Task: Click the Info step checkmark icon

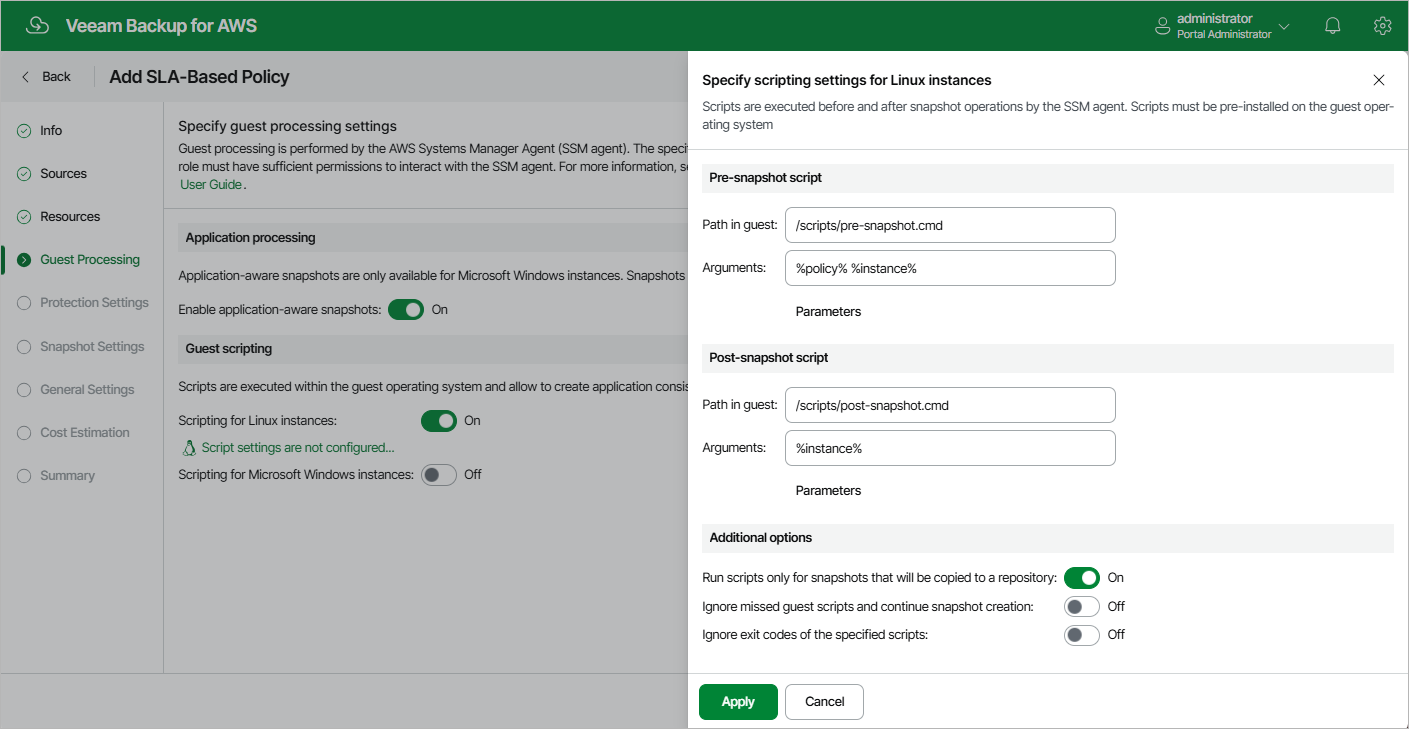Action: 24,131
